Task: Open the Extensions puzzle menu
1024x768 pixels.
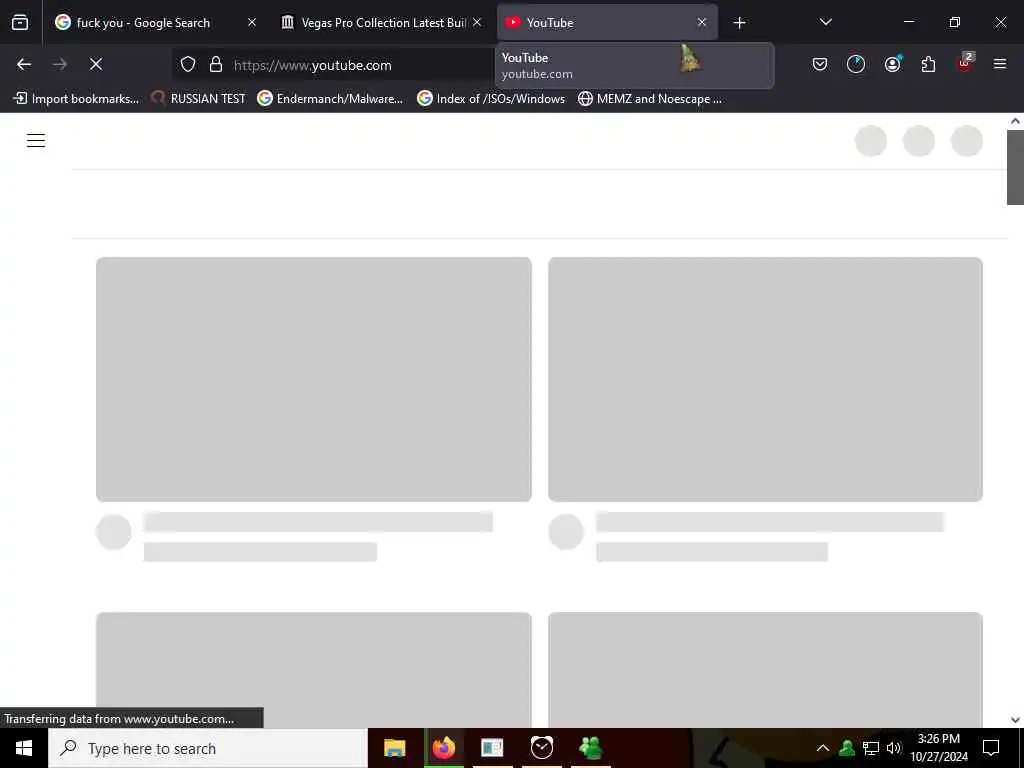Action: tap(928, 65)
